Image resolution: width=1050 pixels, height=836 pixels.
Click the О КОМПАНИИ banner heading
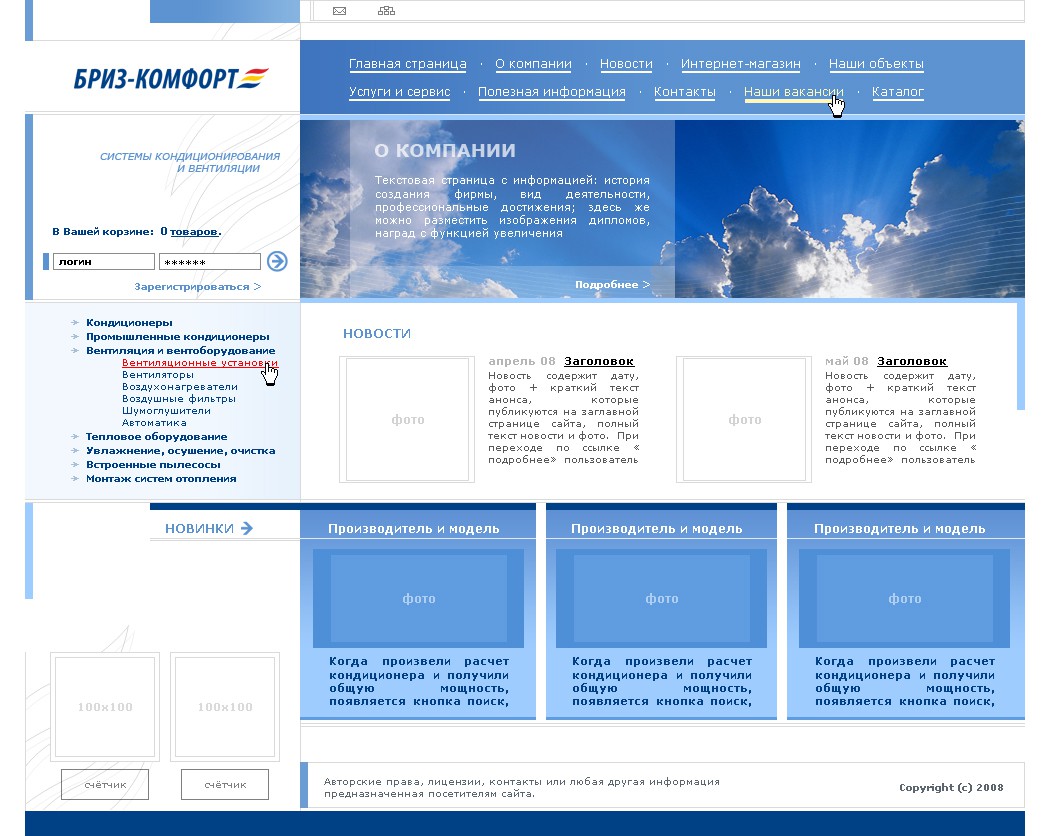coord(445,151)
